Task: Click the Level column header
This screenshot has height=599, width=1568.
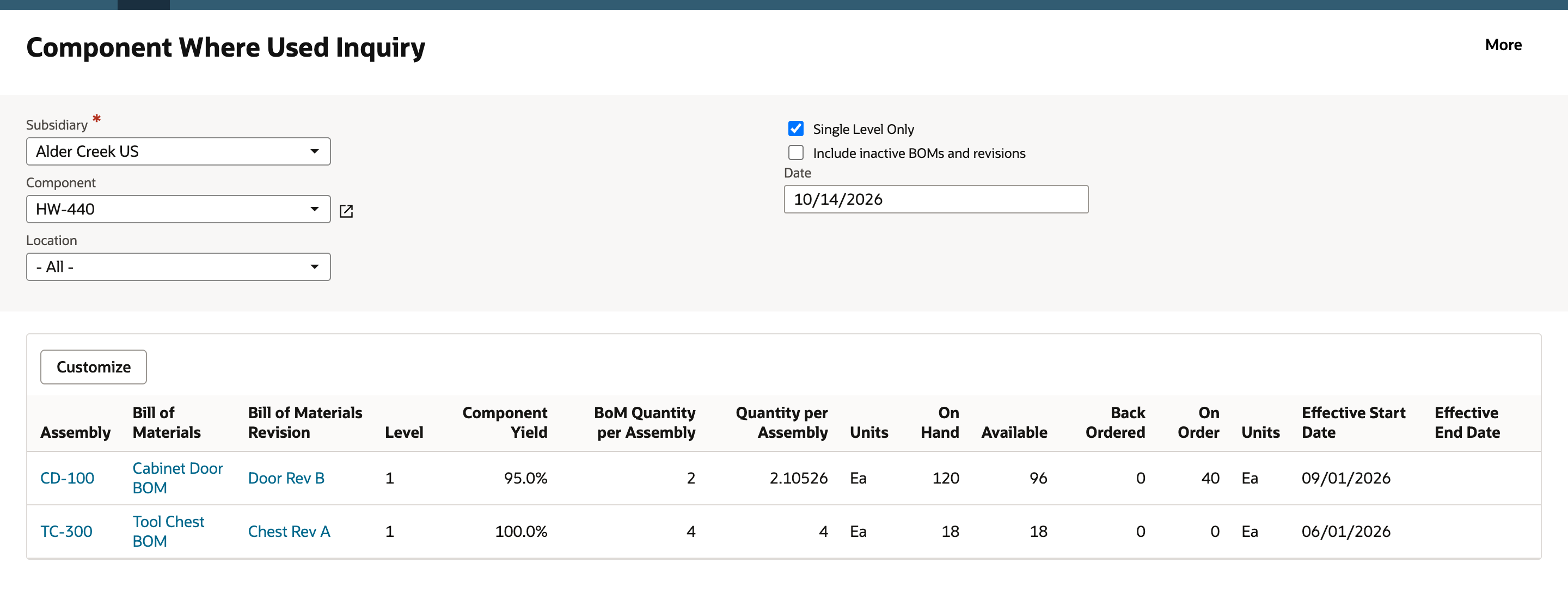Action: pos(403,432)
